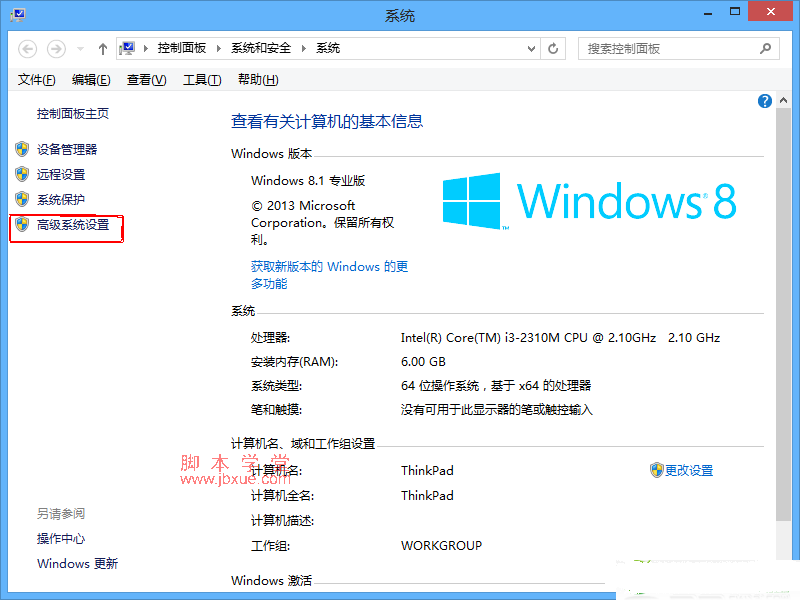Viewport: 800px width, 600px height.
Task: Click the 没有可用于此显示器的笔或触控输入 text
Action: click(x=496, y=410)
